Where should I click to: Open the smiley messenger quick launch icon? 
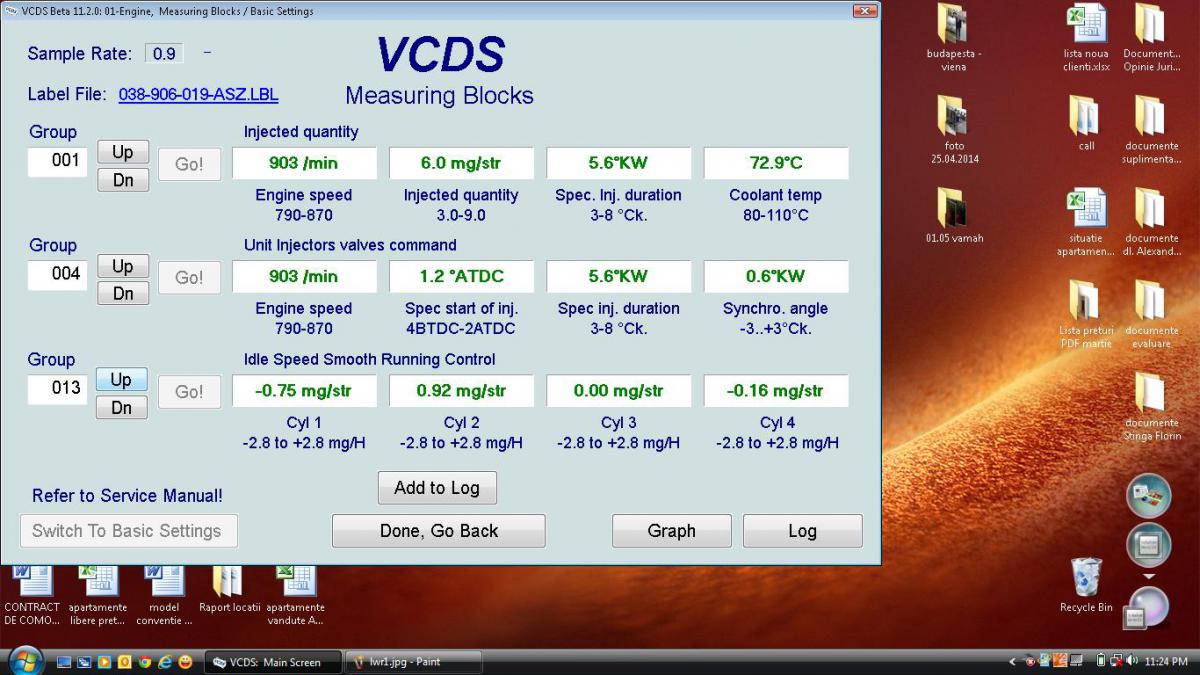tap(185, 662)
